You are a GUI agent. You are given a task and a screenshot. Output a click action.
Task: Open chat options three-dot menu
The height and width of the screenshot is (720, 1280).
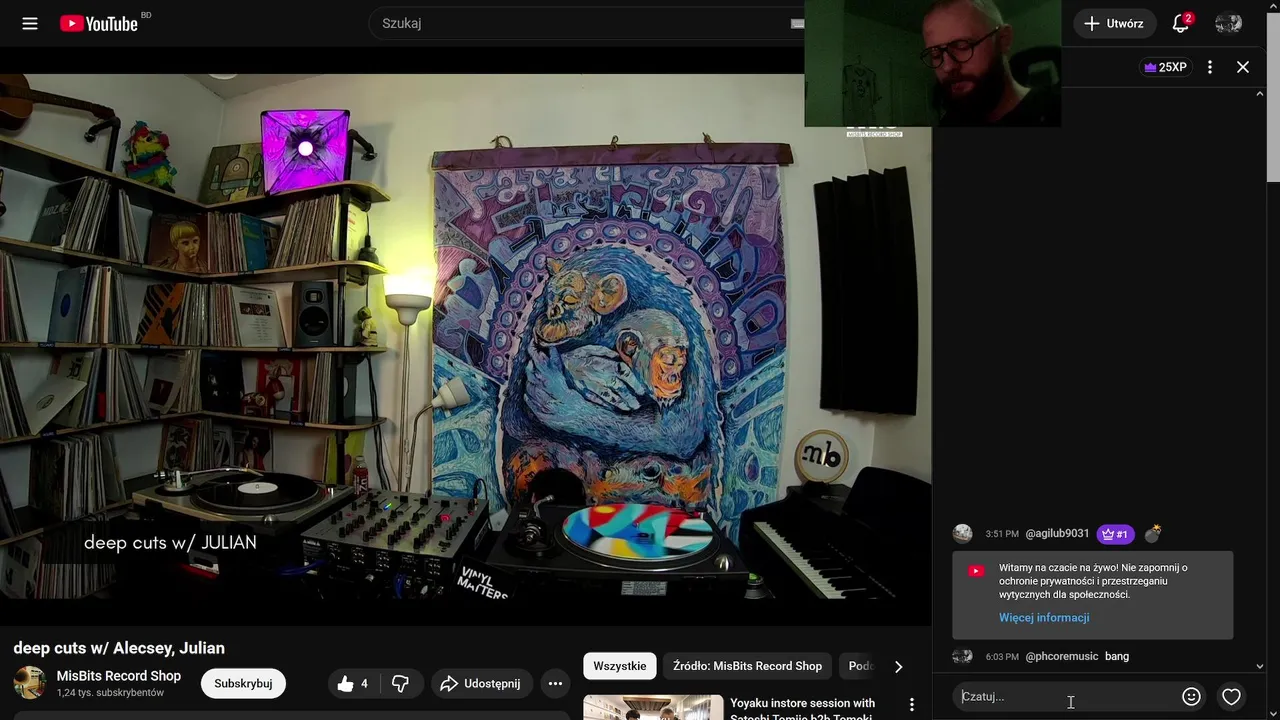coord(1210,67)
